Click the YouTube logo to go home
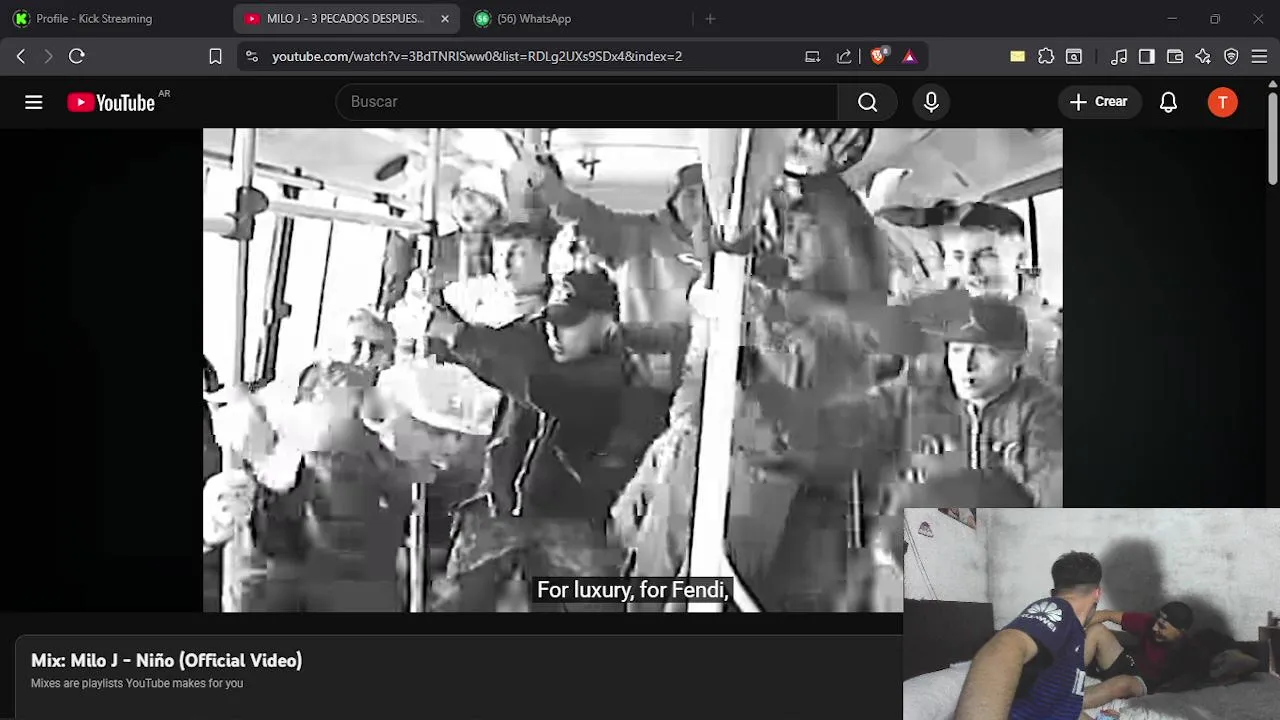Screen dimensions: 1280x720 click(111, 102)
